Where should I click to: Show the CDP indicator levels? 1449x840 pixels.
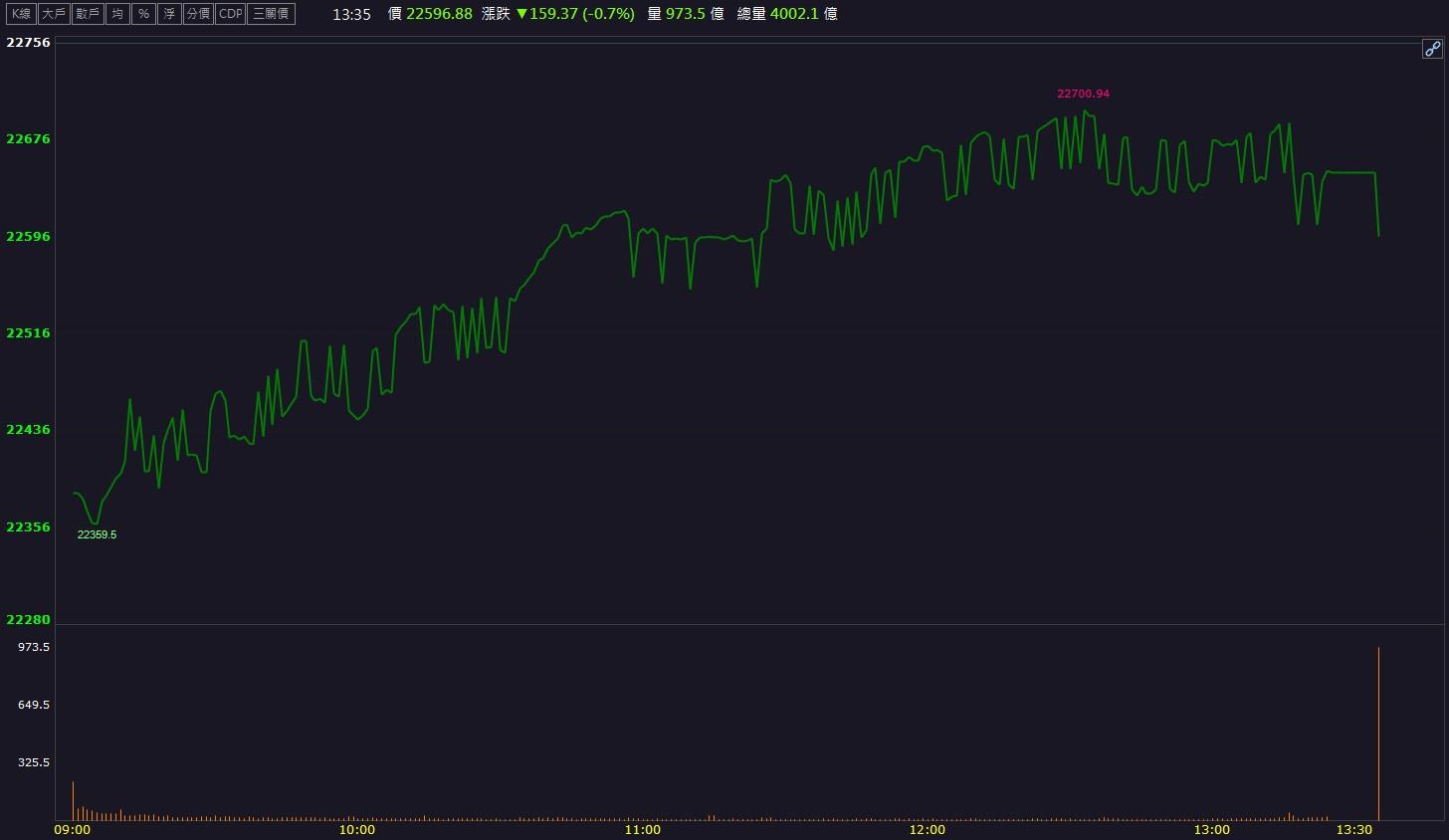pyautogui.click(x=230, y=14)
